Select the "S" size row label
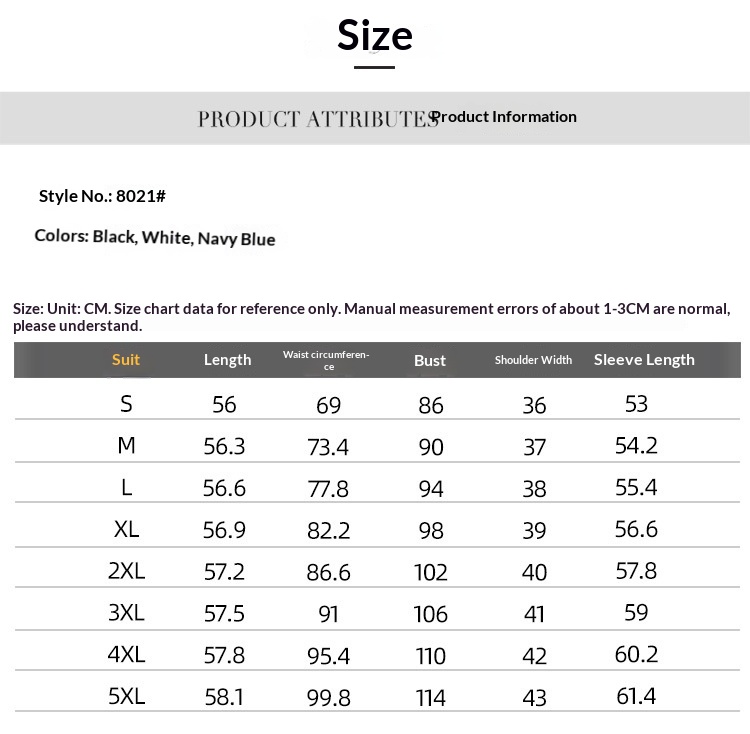Viewport: 750px width, 734px height. (x=126, y=404)
